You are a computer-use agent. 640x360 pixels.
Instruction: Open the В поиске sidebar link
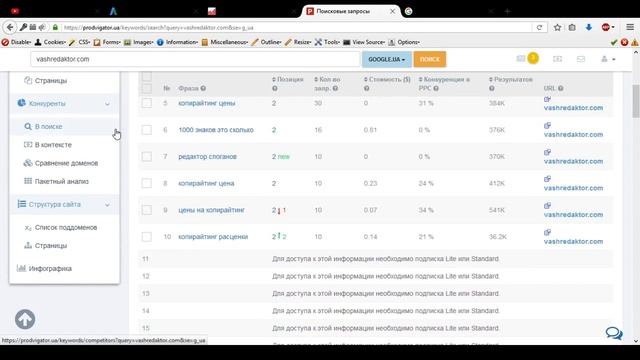point(48,127)
